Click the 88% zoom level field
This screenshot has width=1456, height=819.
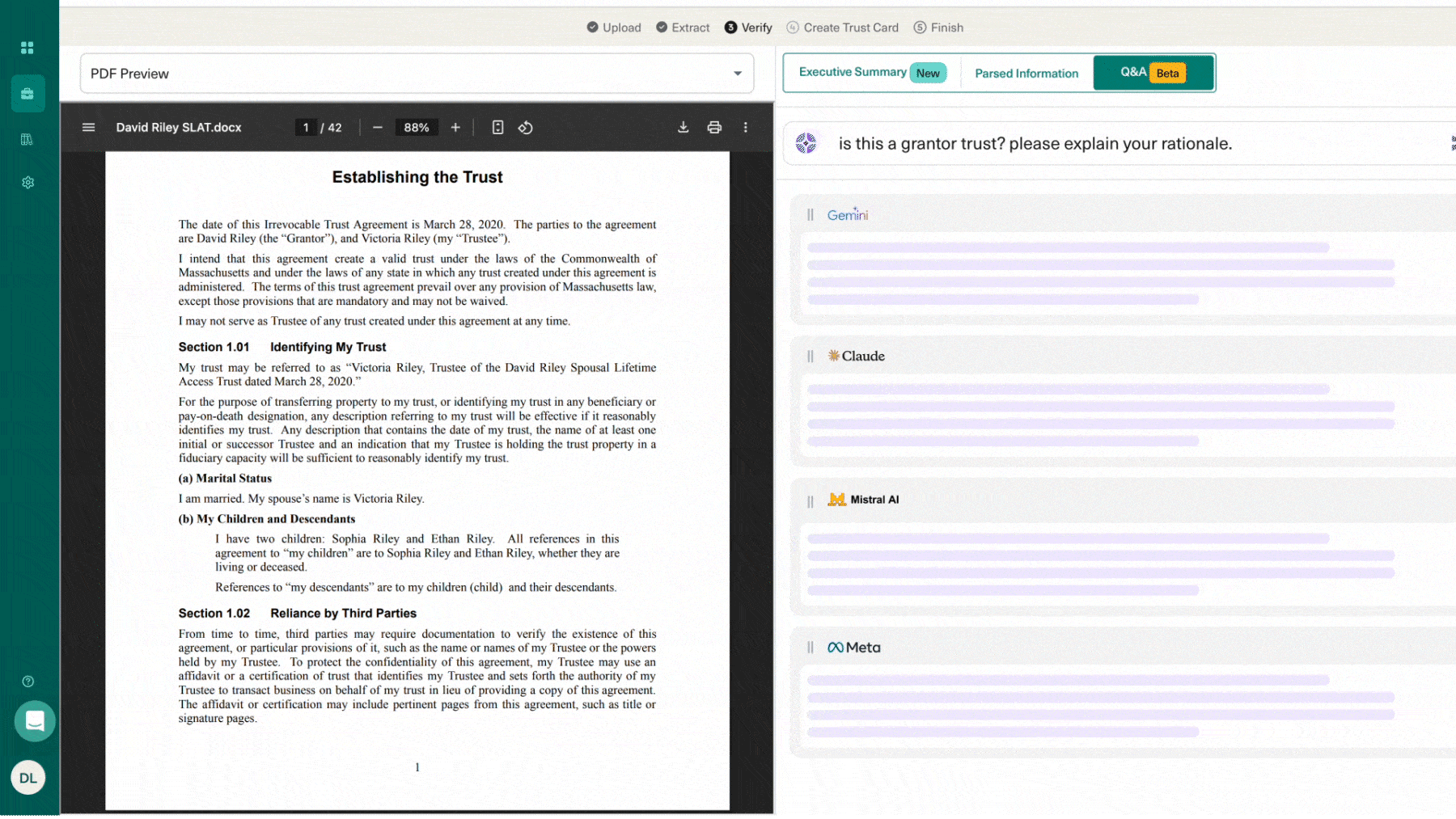pos(417,128)
